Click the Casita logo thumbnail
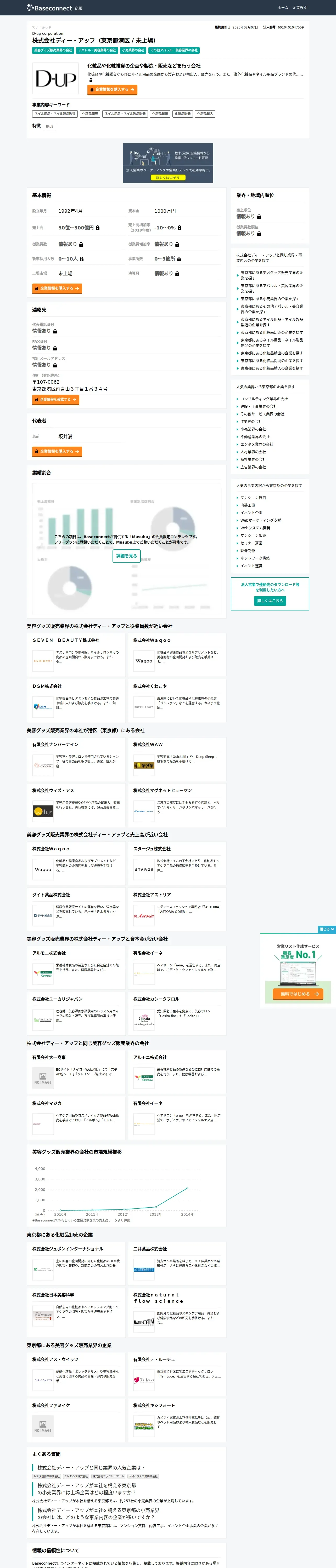The height and width of the screenshot is (1568, 336). point(144,1019)
